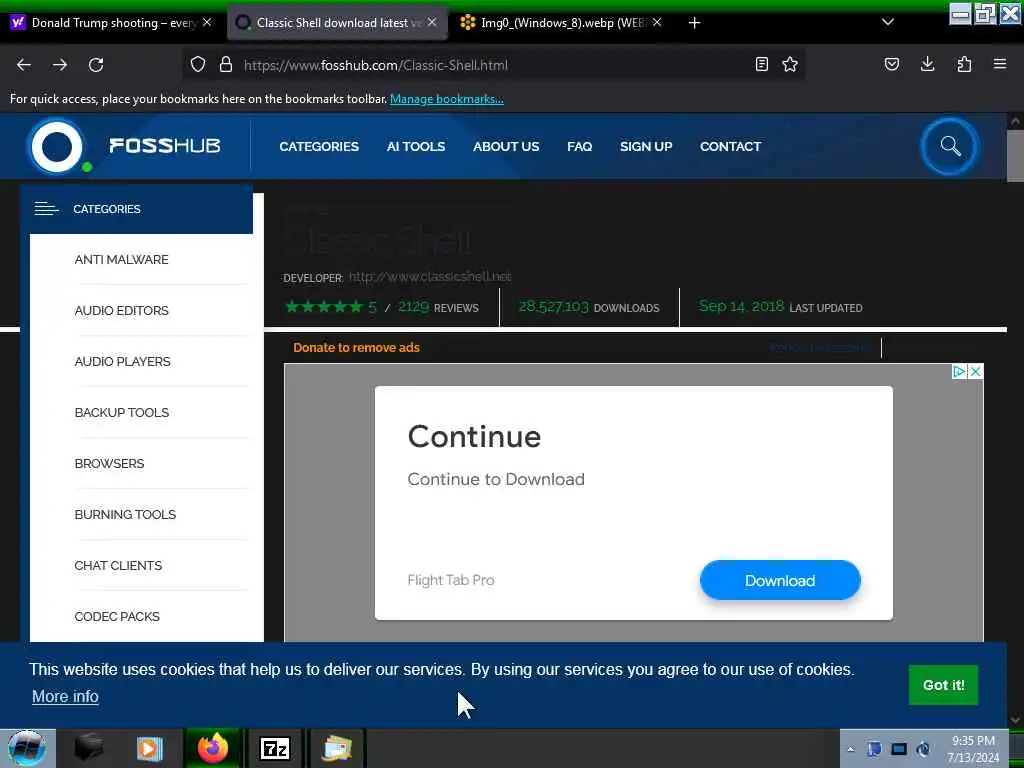Select AUDIO EDITORS category
The height and width of the screenshot is (768, 1024).
click(121, 311)
